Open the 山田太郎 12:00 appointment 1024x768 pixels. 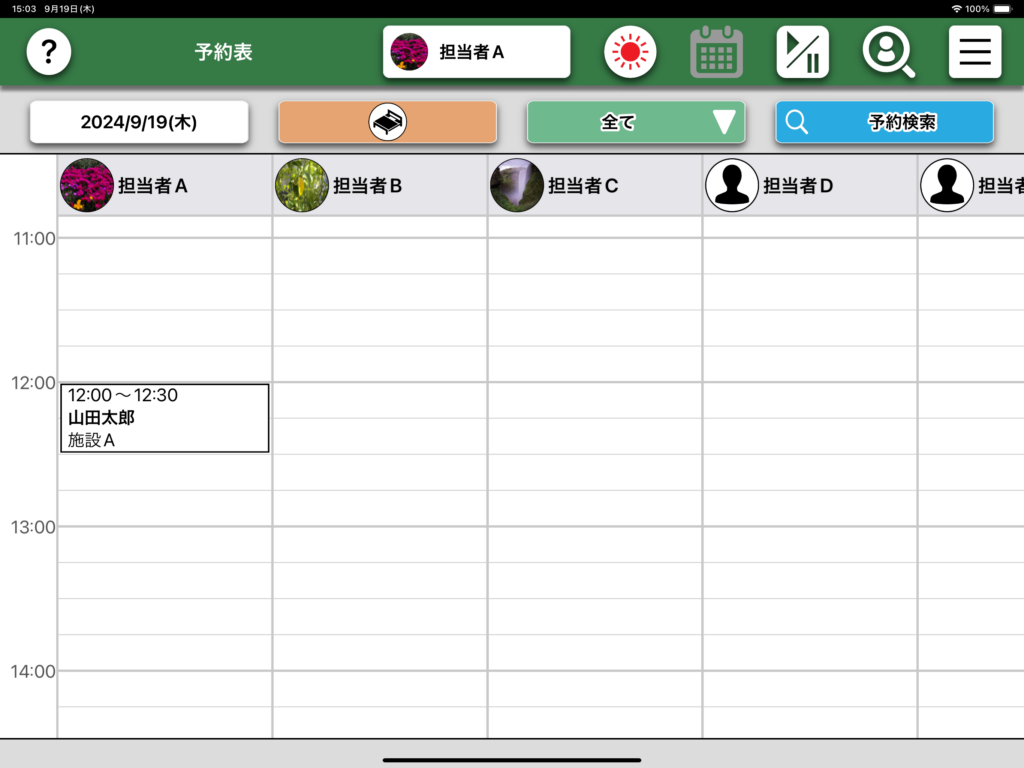click(164, 418)
